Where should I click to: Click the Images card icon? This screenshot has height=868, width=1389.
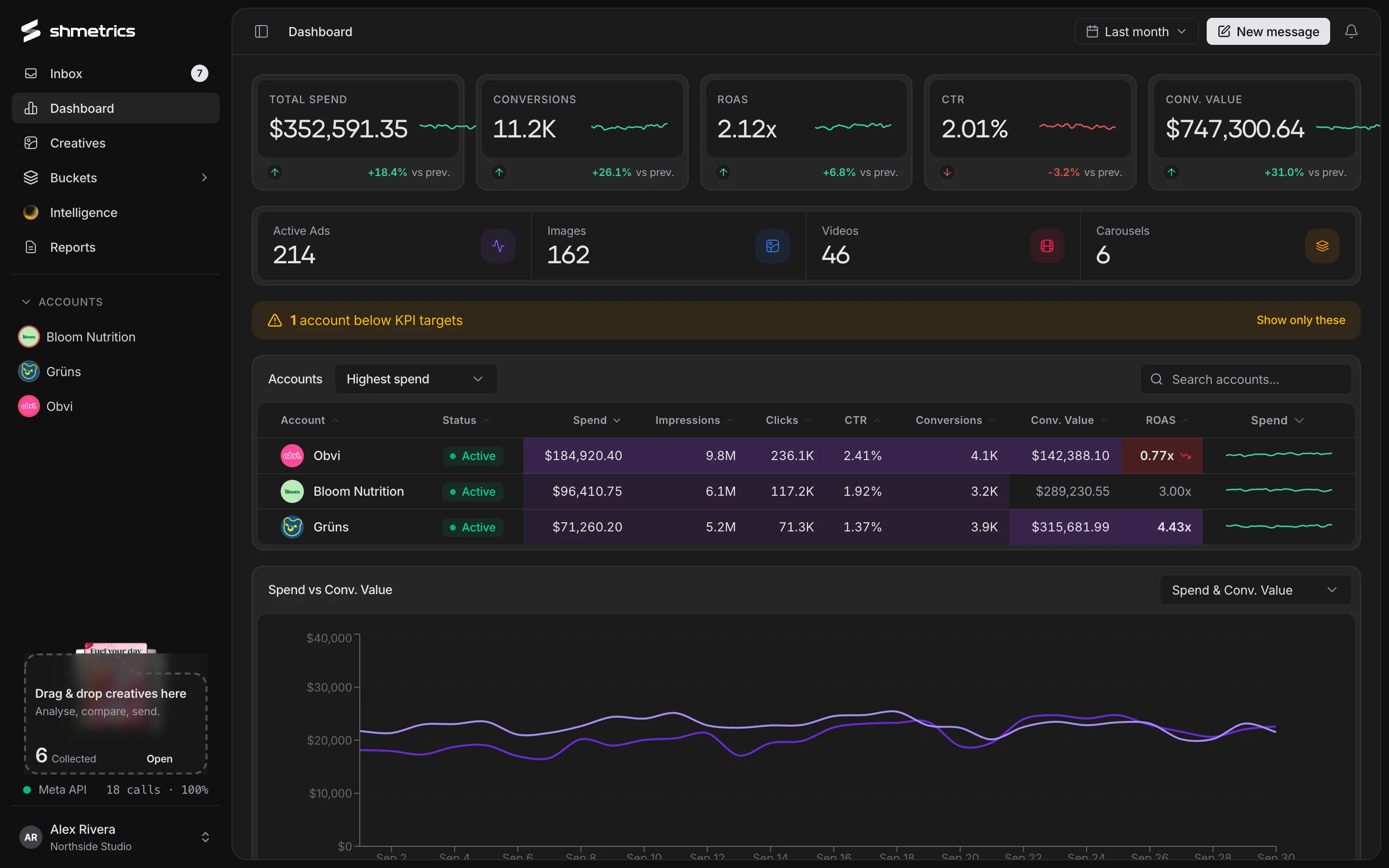773,246
